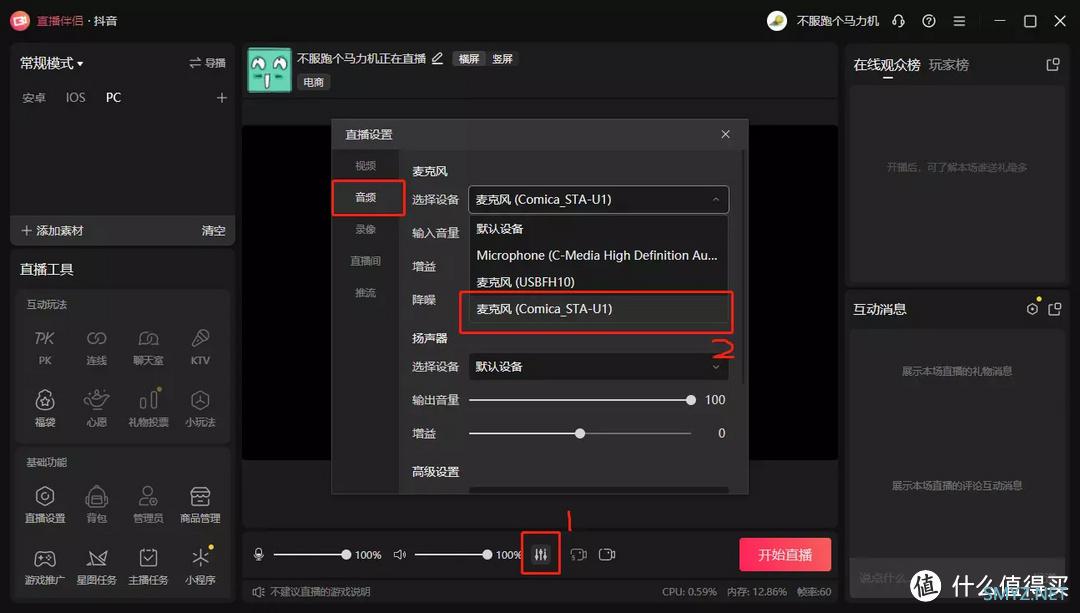Open the audio mixer settings icon

pyautogui.click(x=541, y=554)
